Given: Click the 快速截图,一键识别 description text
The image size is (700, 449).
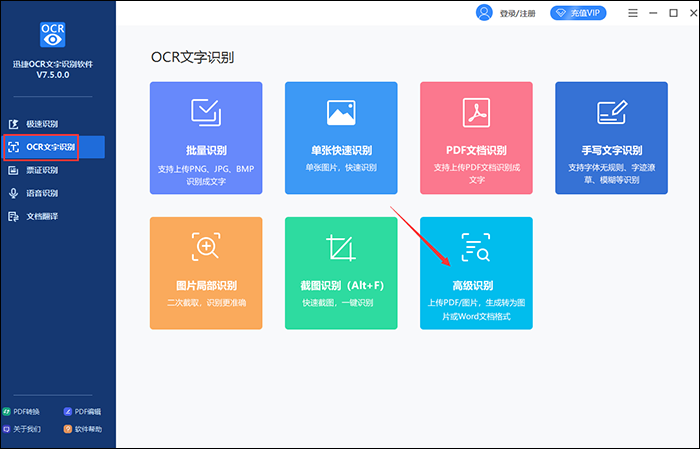Looking at the screenshot, I should [x=338, y=303].
